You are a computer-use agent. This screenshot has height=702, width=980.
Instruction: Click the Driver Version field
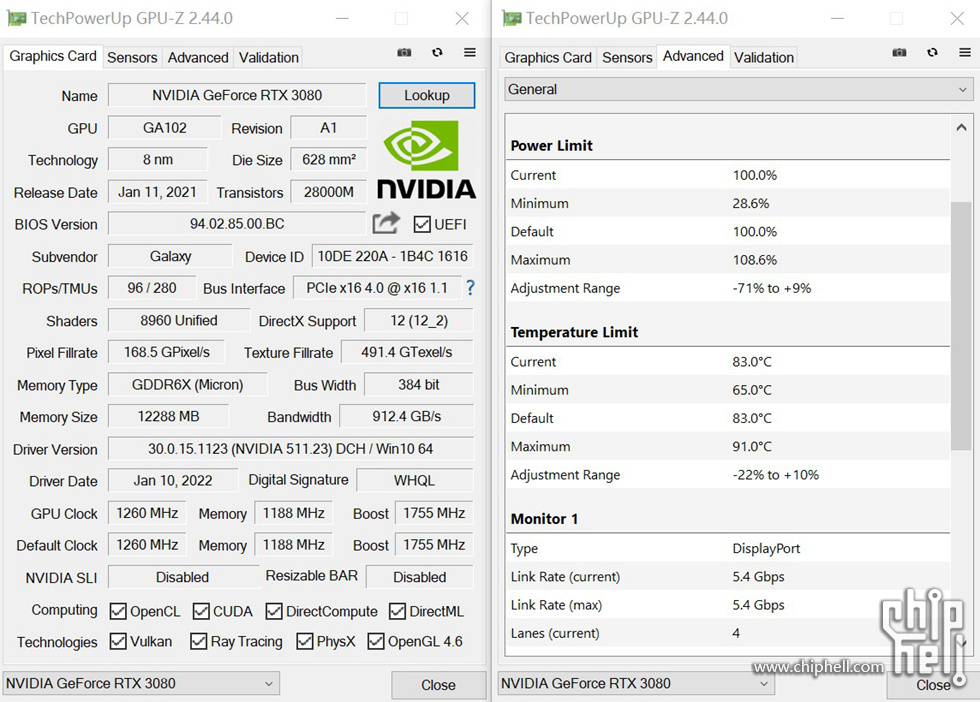291,449
